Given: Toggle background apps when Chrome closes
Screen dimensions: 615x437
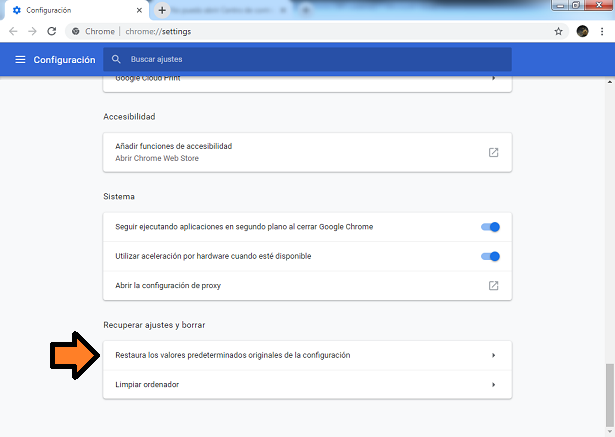Looking at the screenshot, I should [490, 227].
